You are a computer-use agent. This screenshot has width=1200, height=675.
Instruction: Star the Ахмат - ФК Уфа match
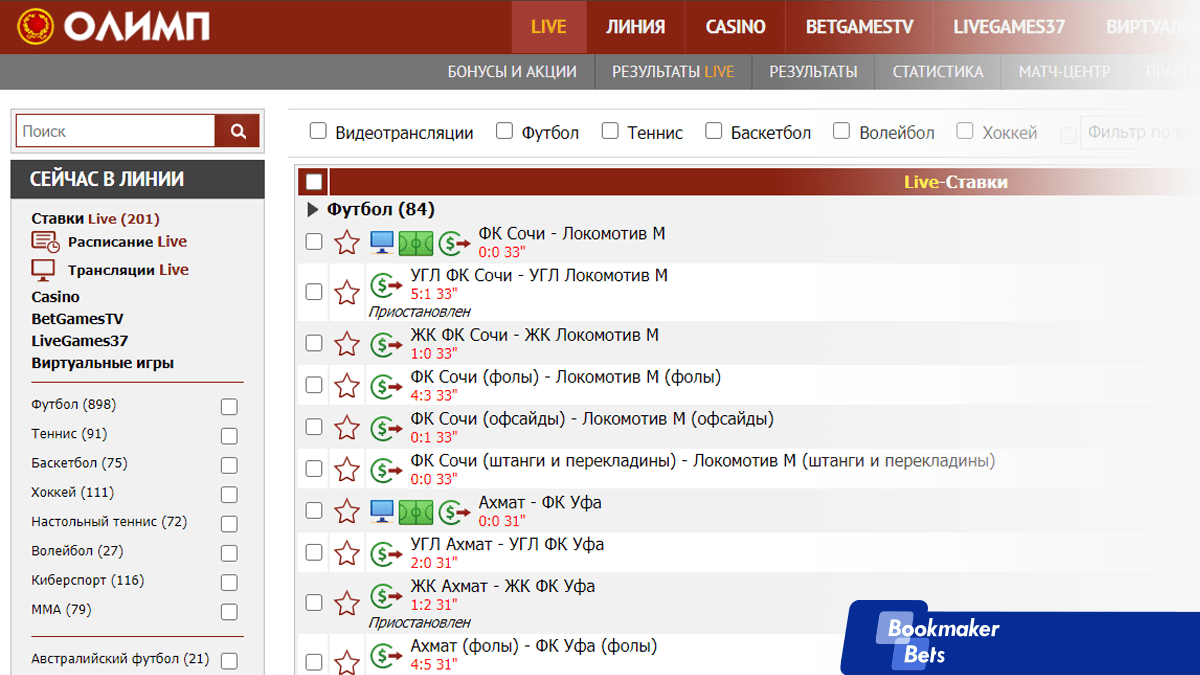coord(347,512)
